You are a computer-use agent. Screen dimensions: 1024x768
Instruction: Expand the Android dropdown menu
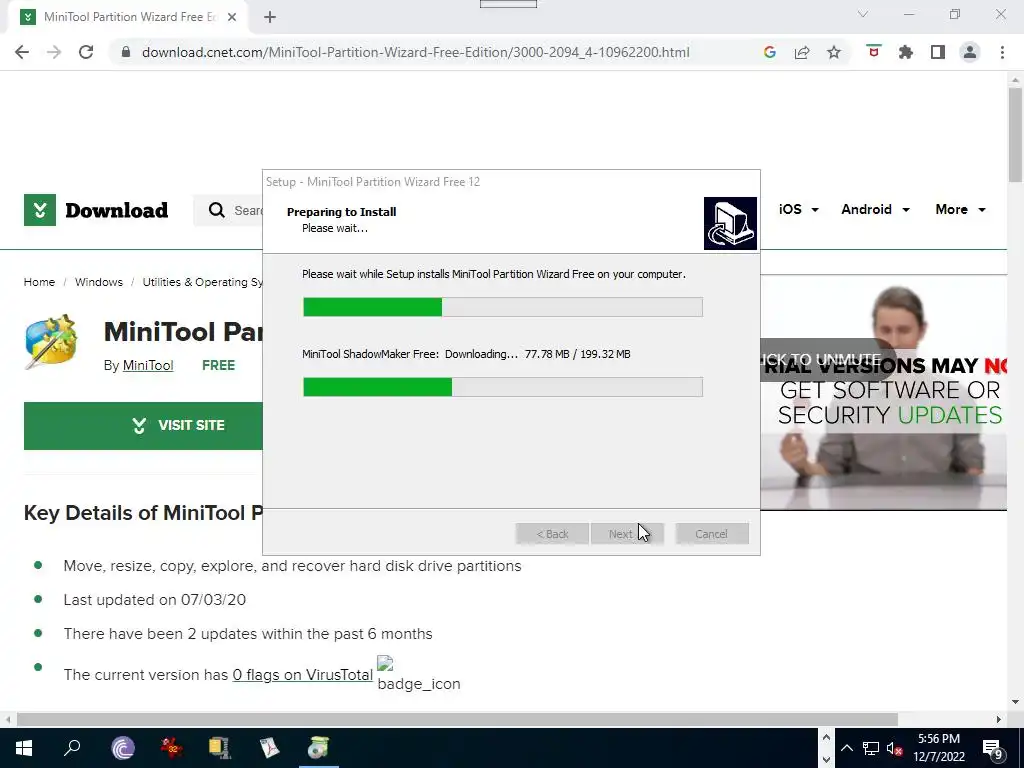tap(875, 210)
